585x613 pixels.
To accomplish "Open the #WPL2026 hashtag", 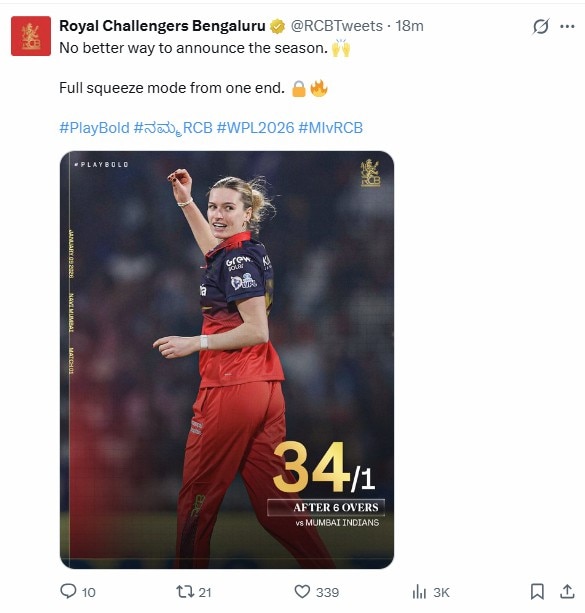I will [x=255, y=128].
